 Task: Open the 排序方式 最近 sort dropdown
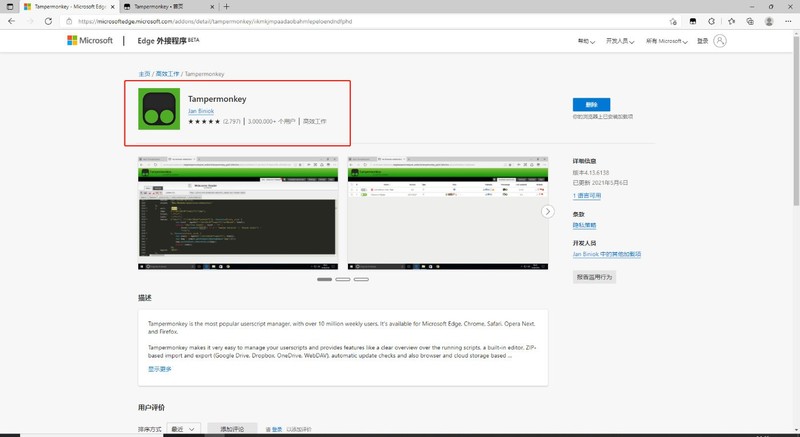183,429
